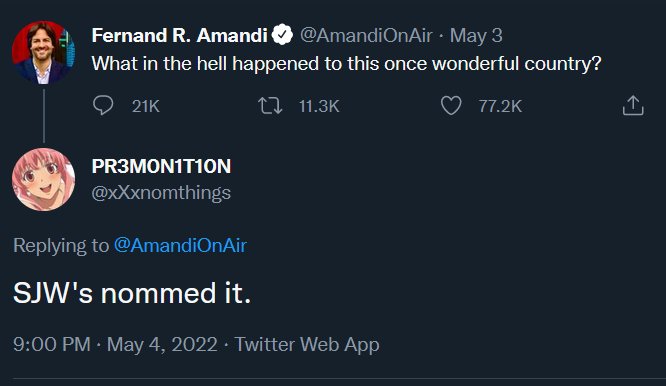View the 11.3K retweets count
Image resolution: width=666 pixels, height=386 pixels.
tap(319, 106)
